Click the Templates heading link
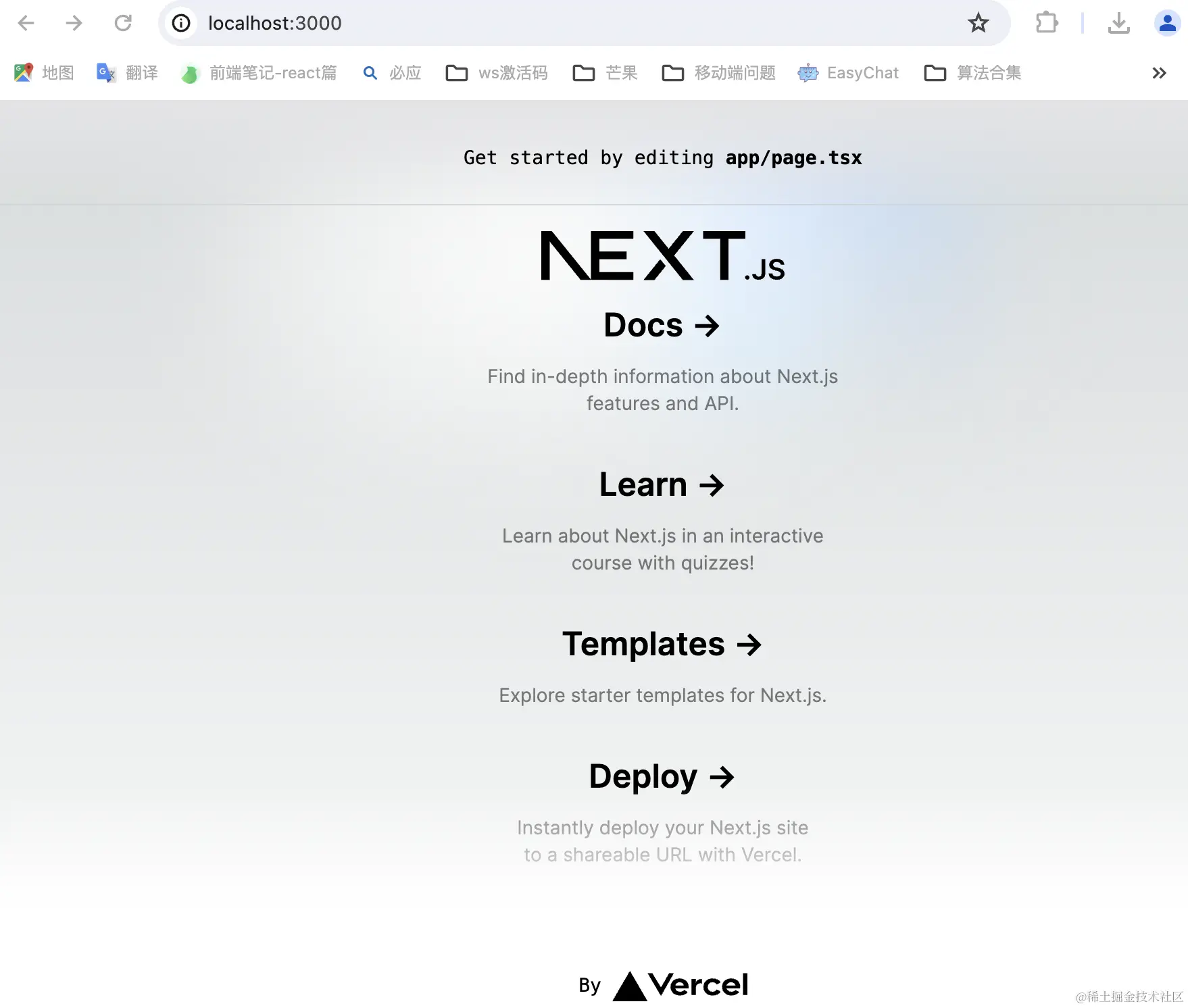Screen dimensions: 1188x1008 coord(662,644)
